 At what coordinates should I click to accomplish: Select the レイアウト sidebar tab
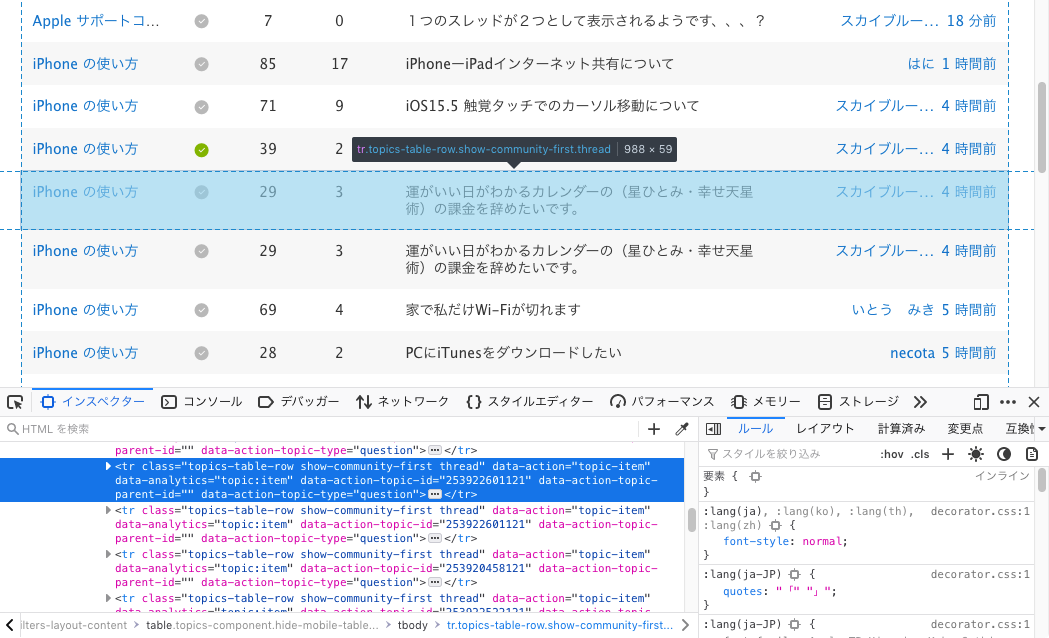tap(825, 429)
